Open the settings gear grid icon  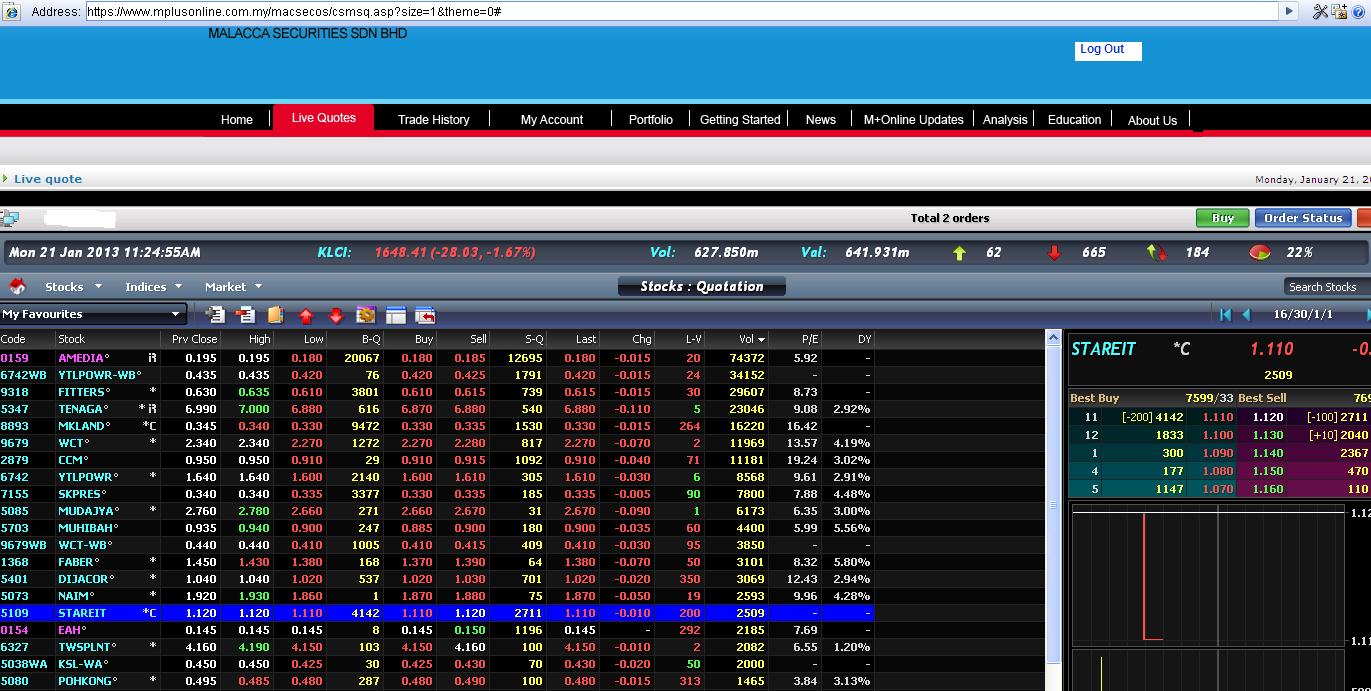(365, 315)
